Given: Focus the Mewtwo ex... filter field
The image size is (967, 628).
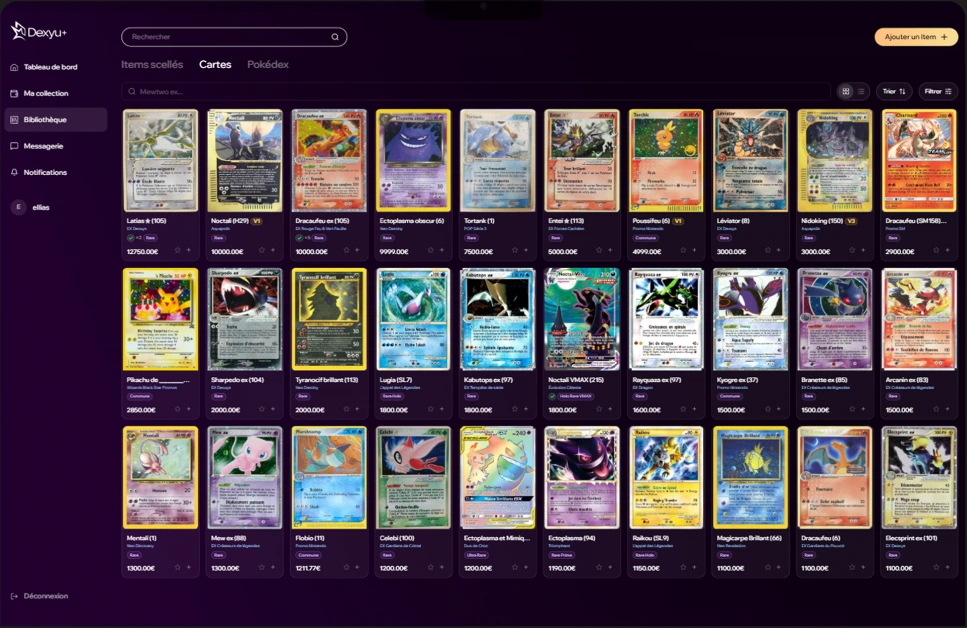Looking at the screenshot, I should click(475, 91).
